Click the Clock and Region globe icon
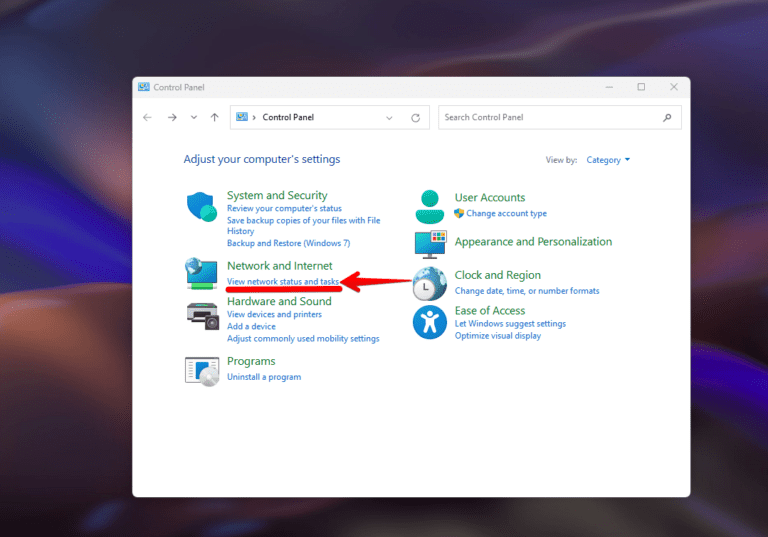768x537 pixels. [430, 283]
